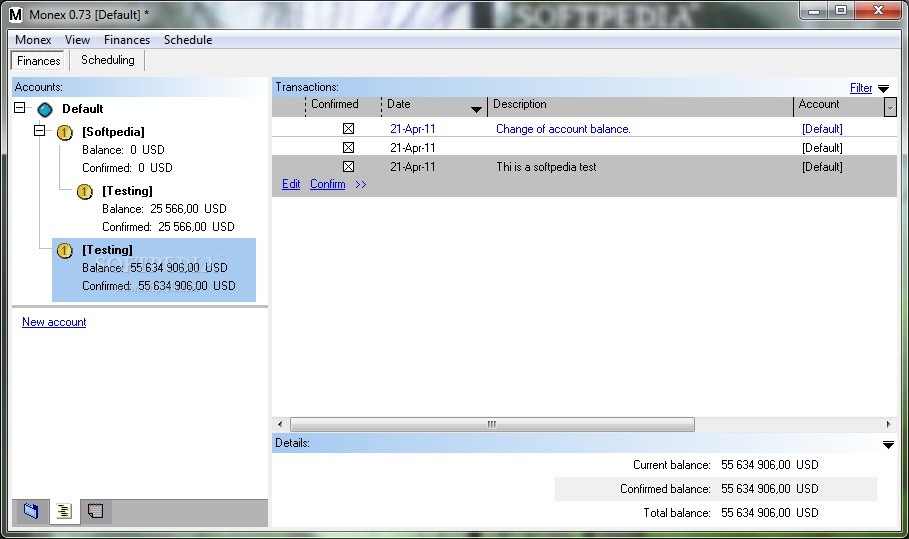Toggle Confirmed checkbox for the blank description row
The height and width of the screenshot is (539, 909).
348,148
